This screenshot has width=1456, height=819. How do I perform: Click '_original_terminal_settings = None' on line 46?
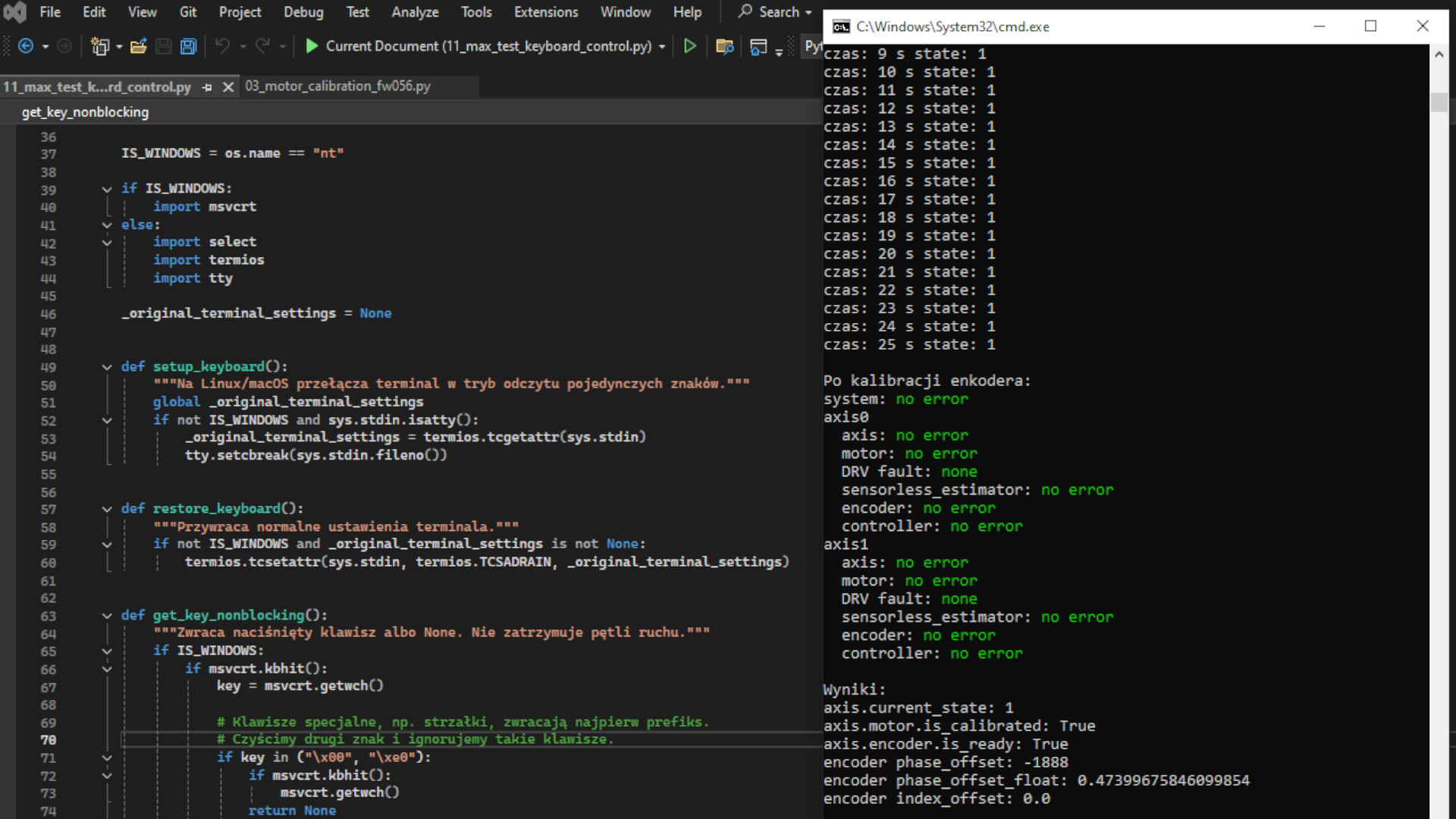pos(256,313)
